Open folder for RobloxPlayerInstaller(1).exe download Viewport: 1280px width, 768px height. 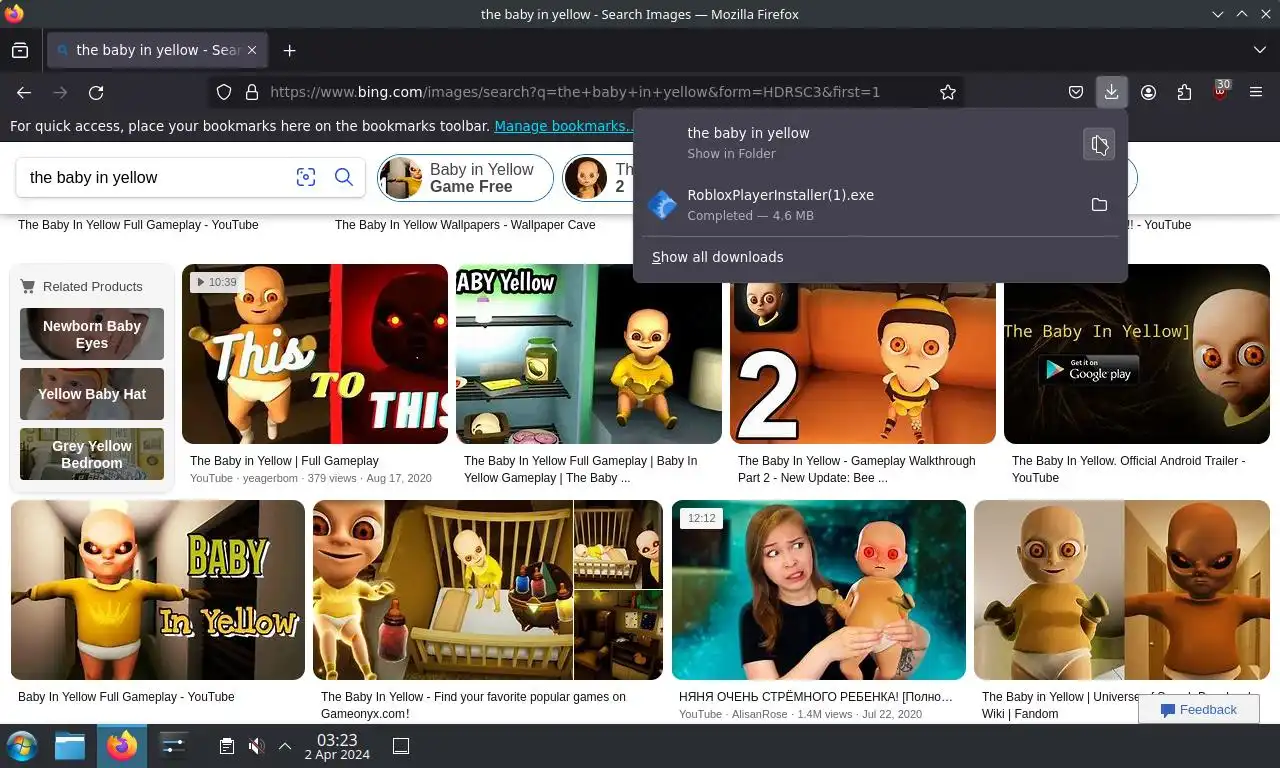point(1099,205)
